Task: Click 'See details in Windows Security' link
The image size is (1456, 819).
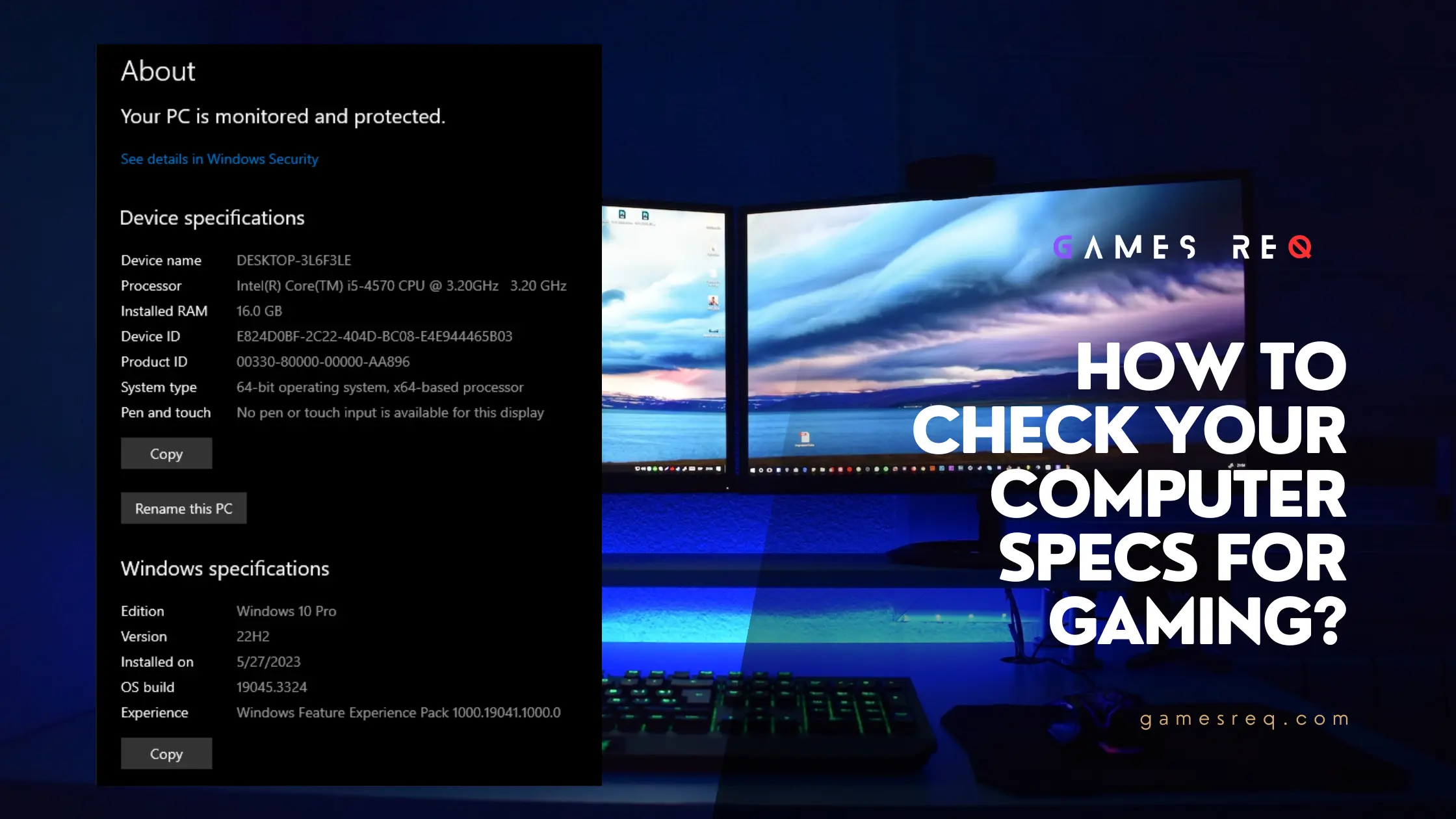Action: coord(220,159)
